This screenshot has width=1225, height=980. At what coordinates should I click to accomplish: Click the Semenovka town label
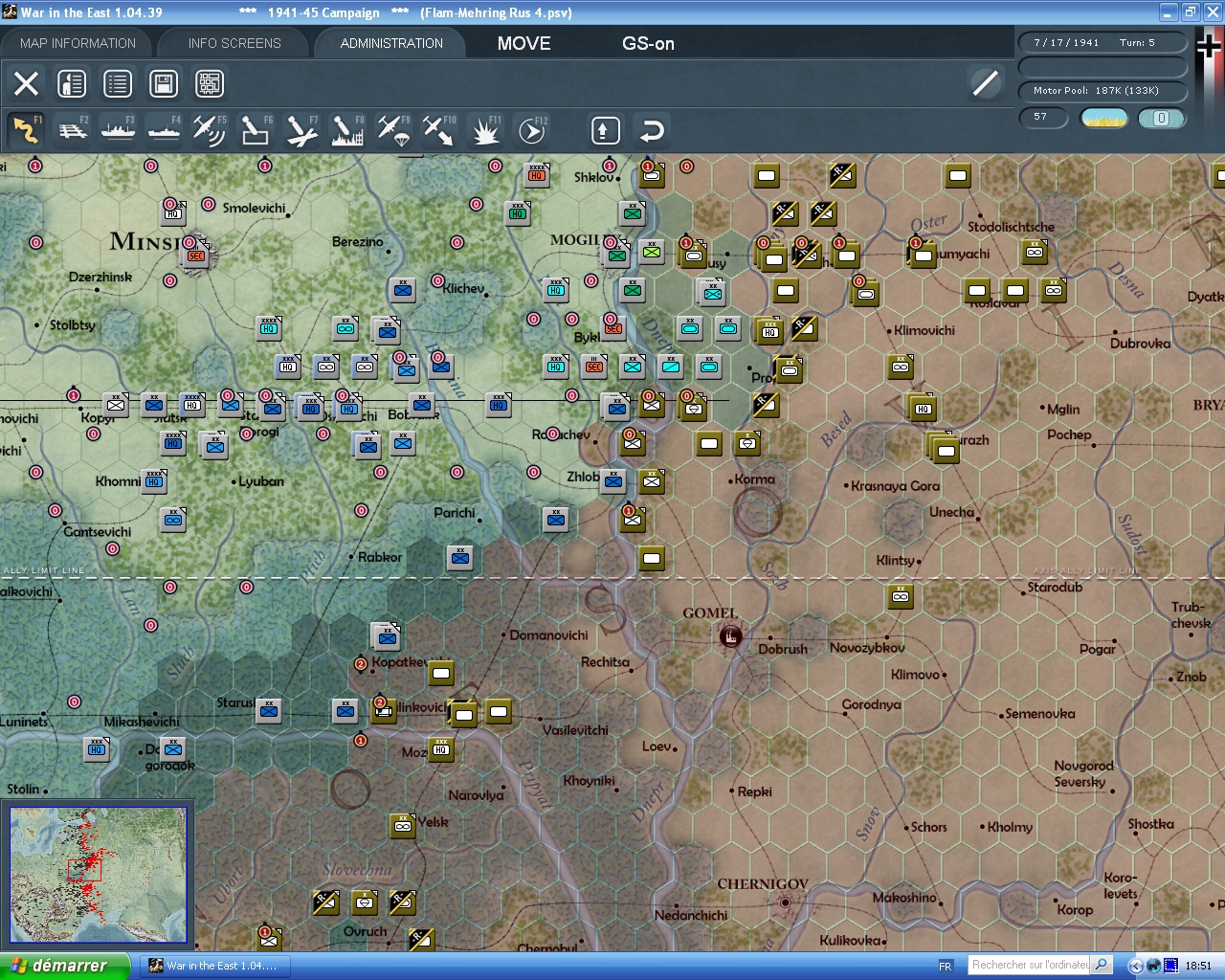click(1040, 714)
